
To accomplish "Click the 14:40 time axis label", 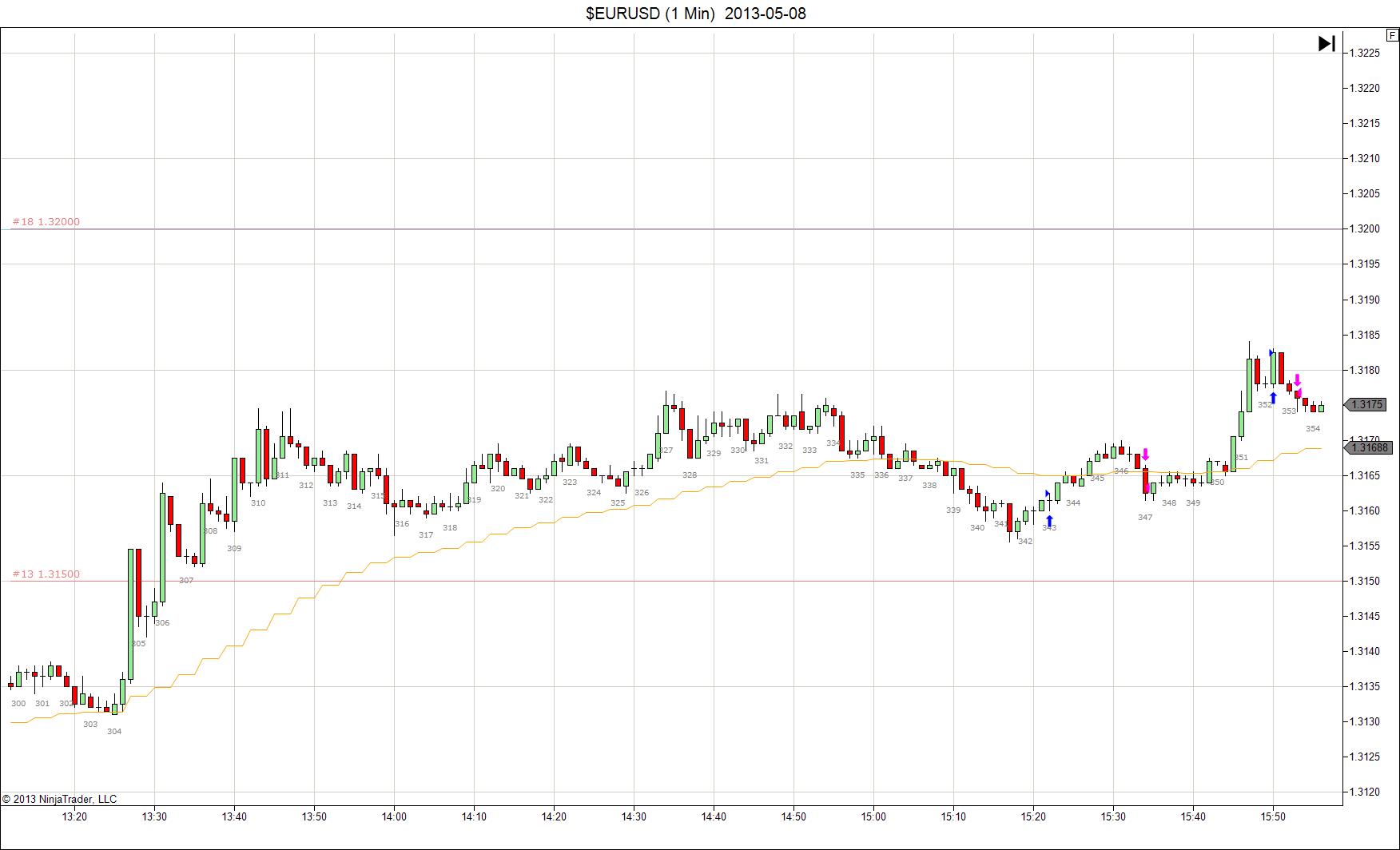I will [714, 816].
